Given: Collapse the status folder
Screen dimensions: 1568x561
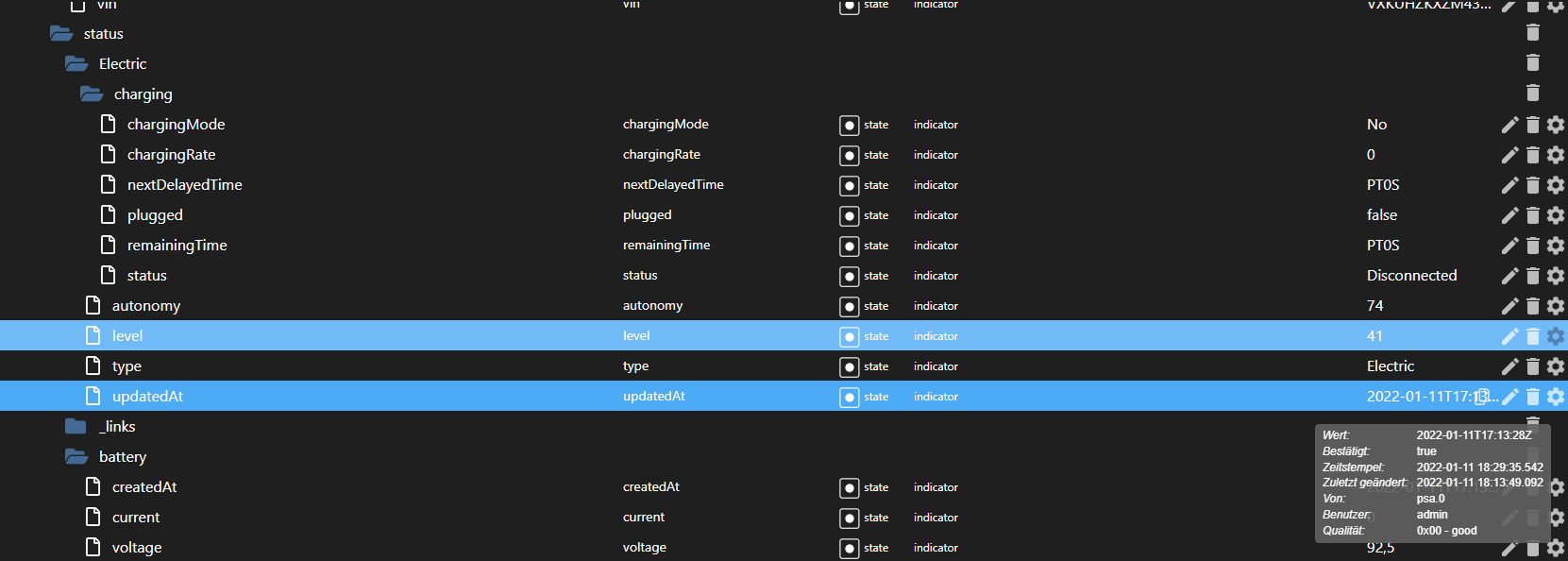Looking at the screenshot, I should [62, 34].
